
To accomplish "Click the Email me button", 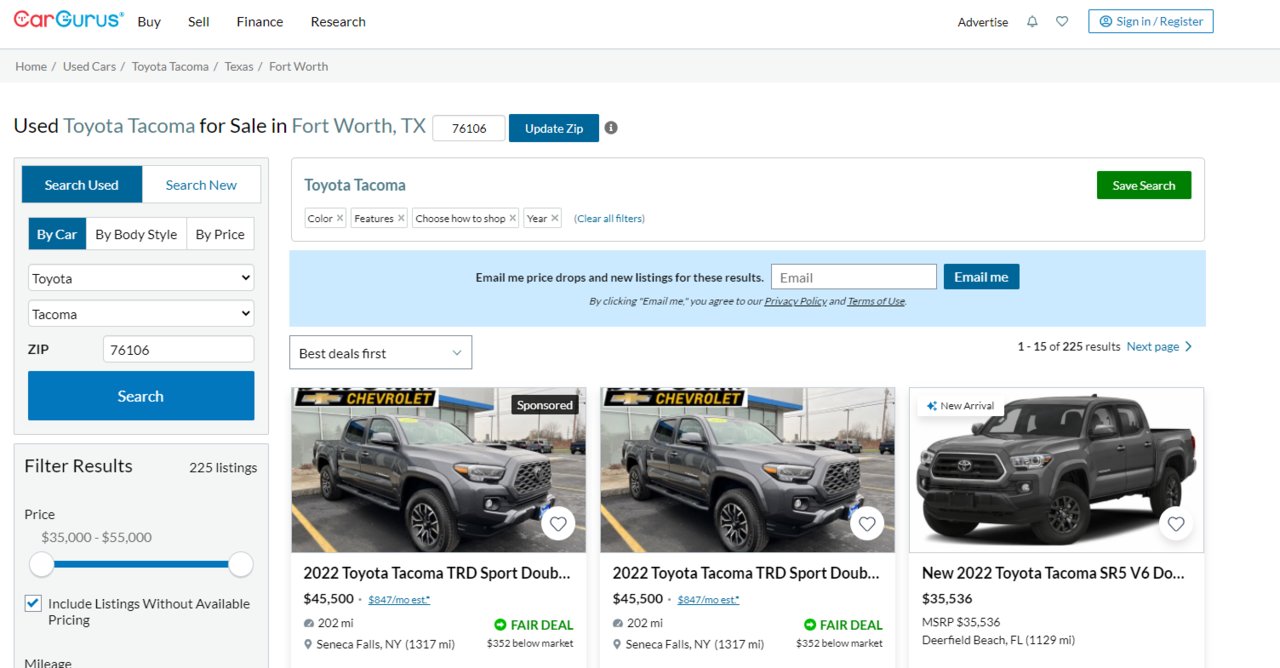I will pos(981,277).
